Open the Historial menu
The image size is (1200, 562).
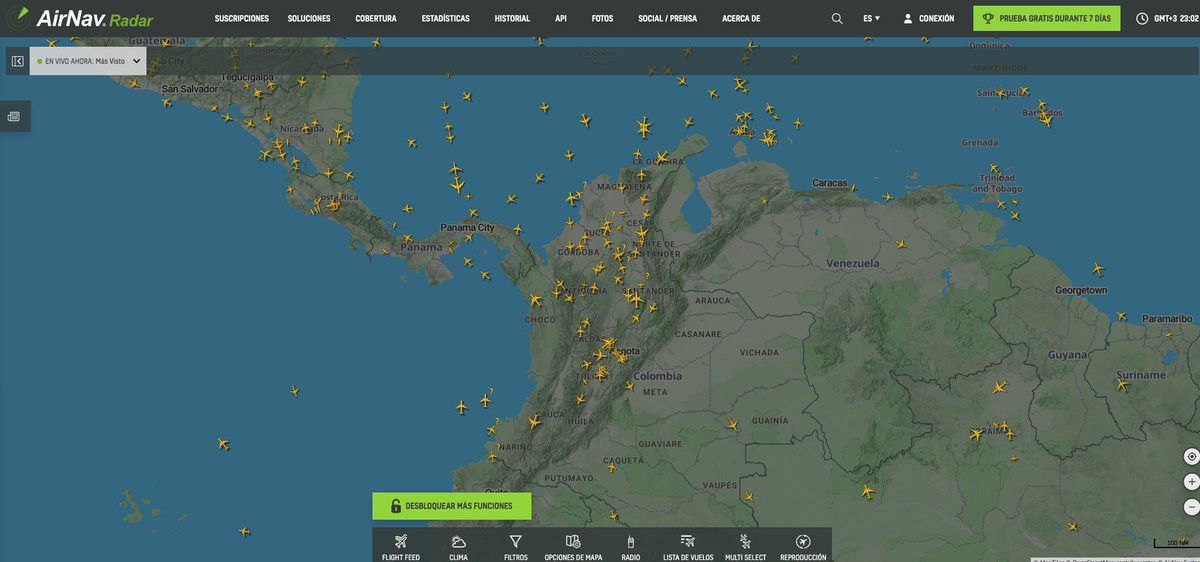(x=512, y=18)
